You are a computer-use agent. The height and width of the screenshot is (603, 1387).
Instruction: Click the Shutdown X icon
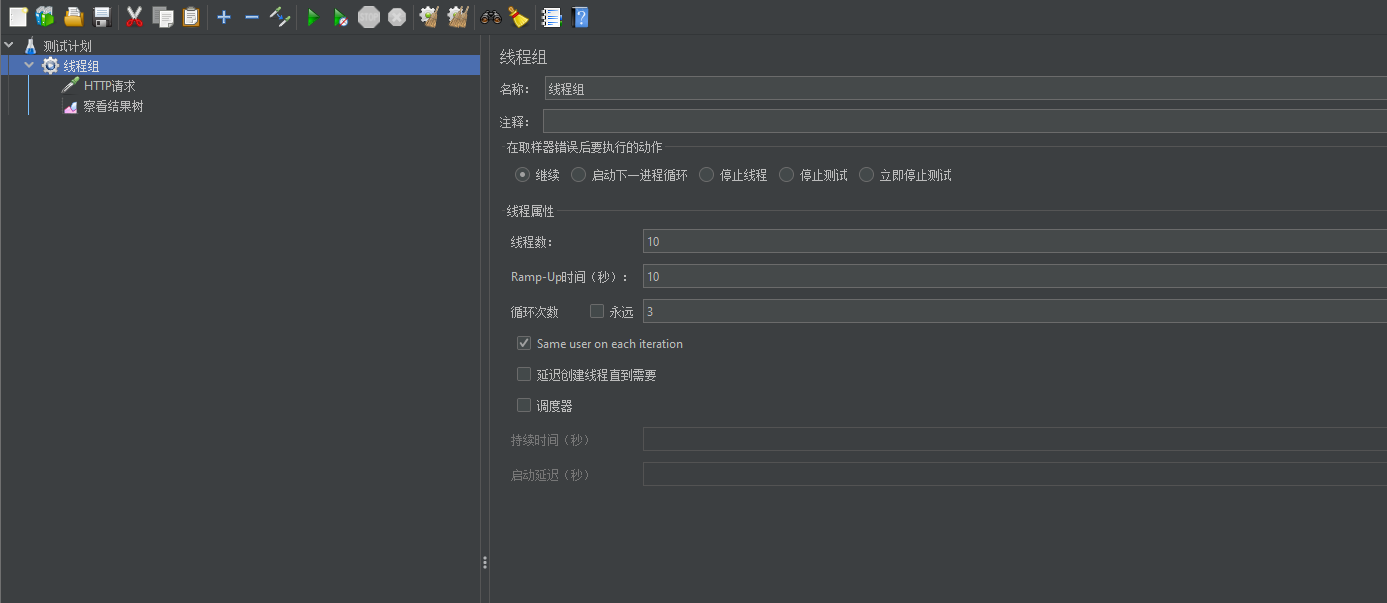(397, 17)
